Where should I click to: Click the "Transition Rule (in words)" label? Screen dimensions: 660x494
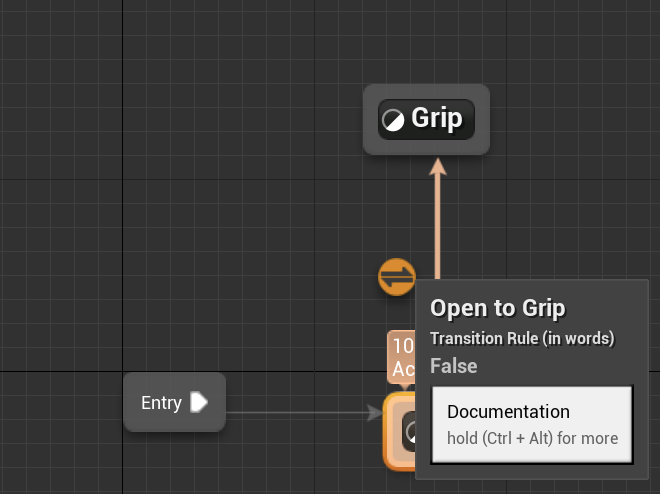pyautogui.click(x=522, y=338)
